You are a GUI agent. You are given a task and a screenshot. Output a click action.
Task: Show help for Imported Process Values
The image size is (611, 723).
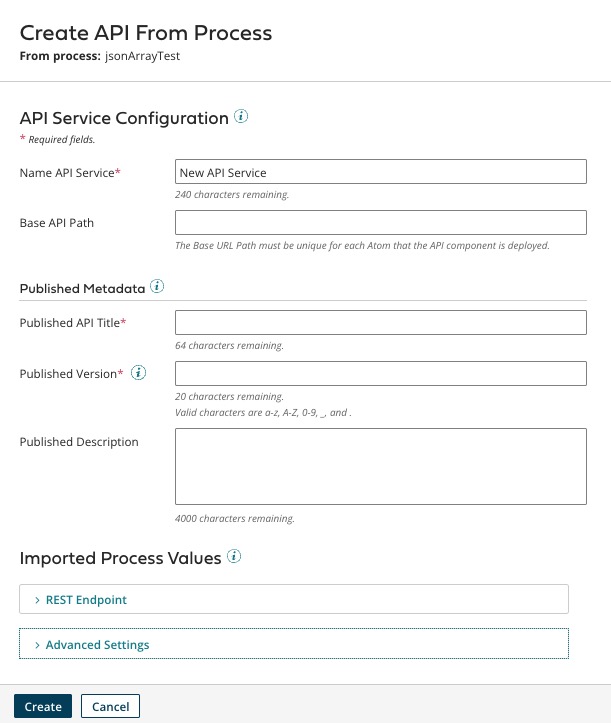tap(234, 556)
